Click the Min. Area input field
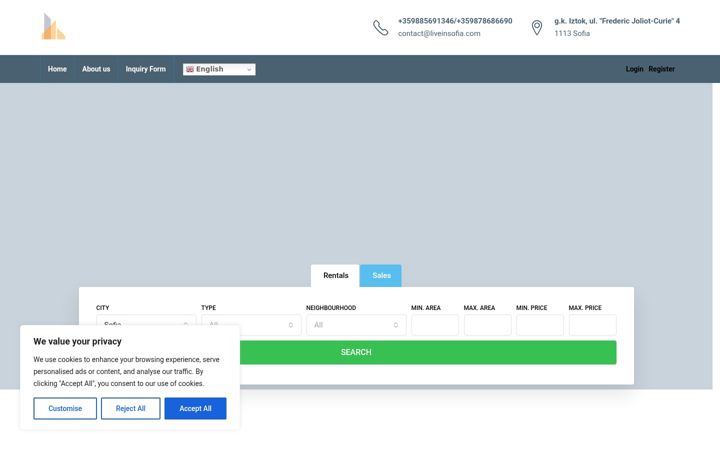The image size is (720, 450). [x=434, y=325]
